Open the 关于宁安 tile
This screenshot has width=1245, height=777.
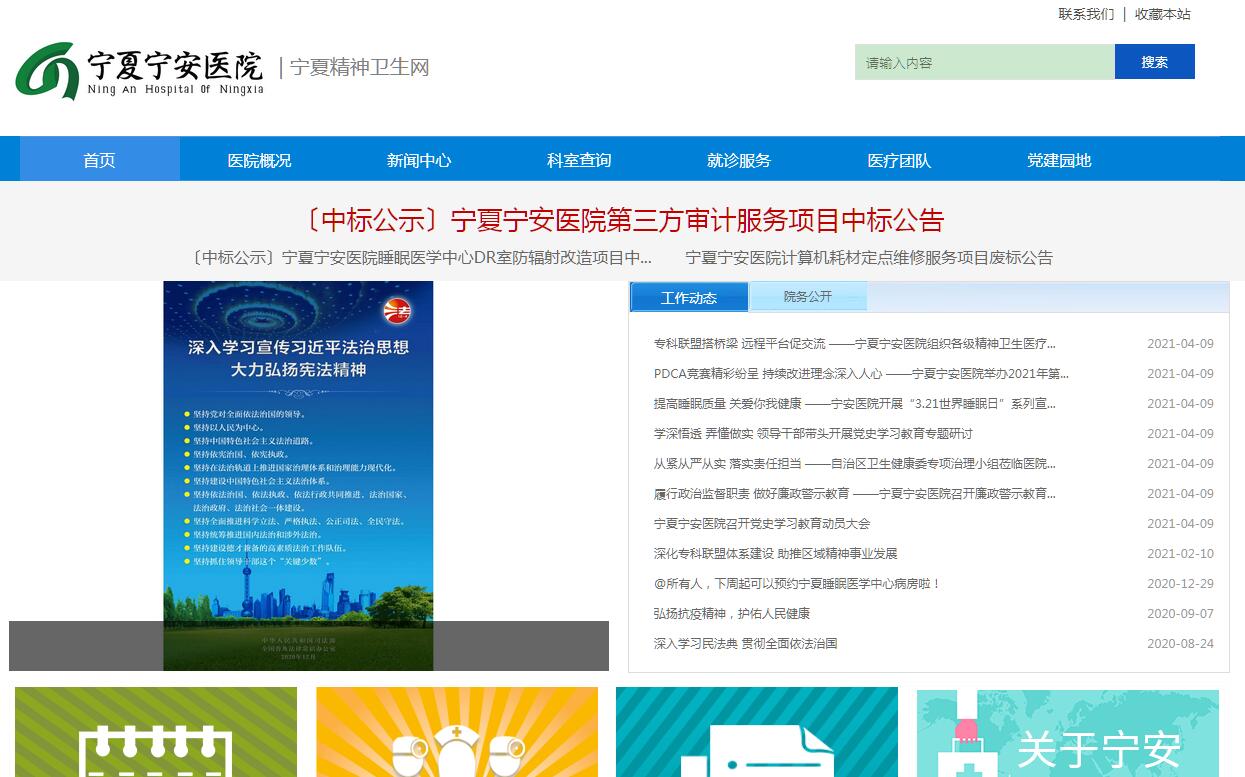1068,732
